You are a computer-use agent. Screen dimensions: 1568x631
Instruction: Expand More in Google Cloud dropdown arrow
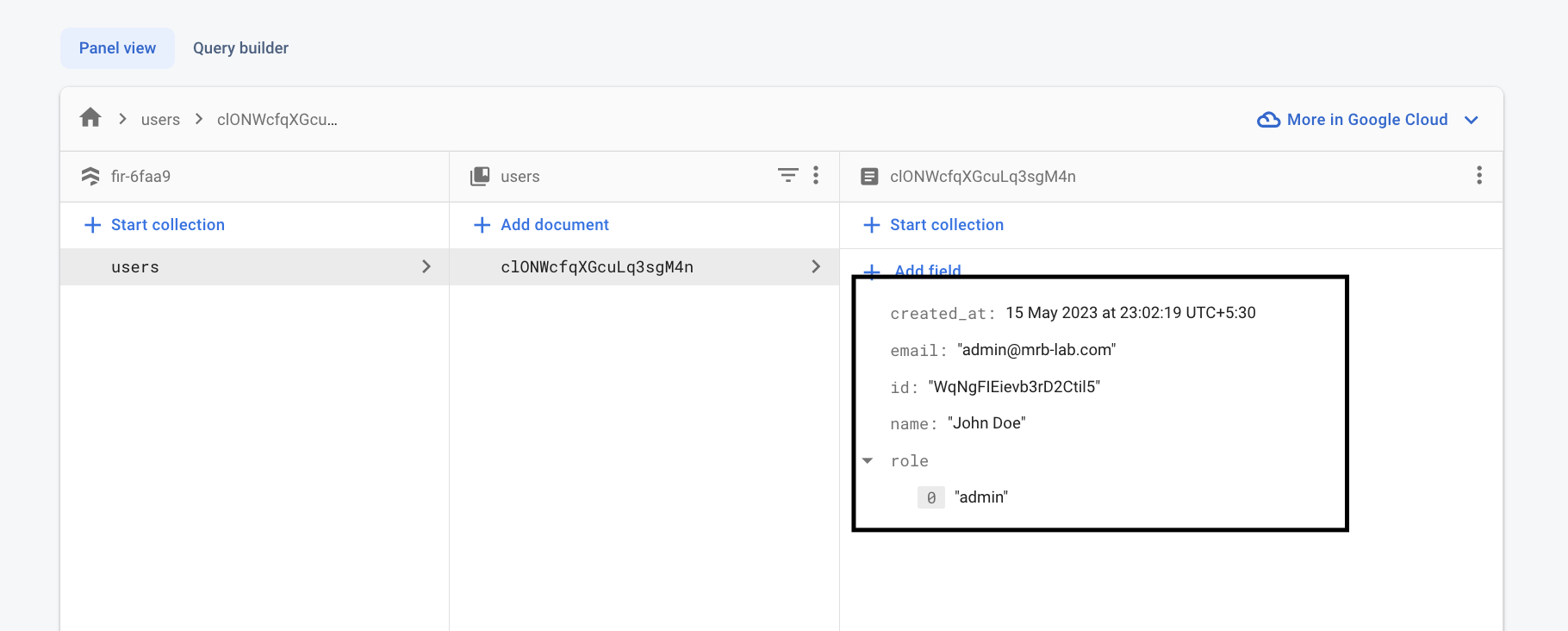click(1472, 120)
